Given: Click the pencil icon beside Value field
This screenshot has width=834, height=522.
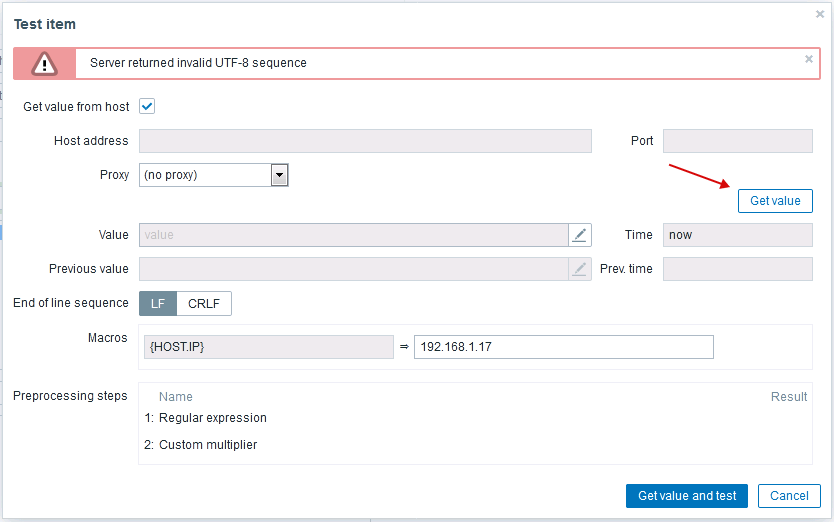Looking at the screenshot, I should (x=580, y=235).
